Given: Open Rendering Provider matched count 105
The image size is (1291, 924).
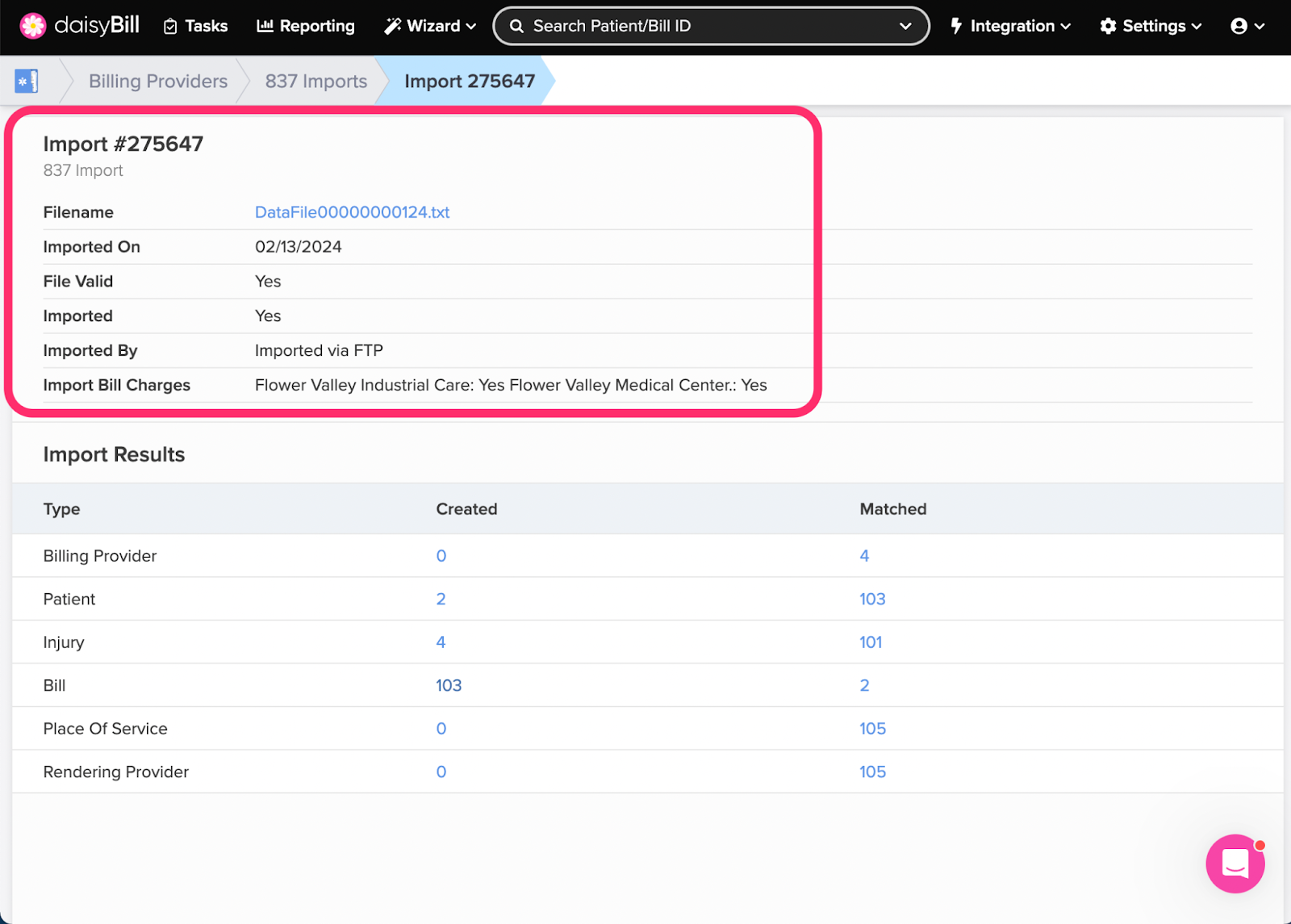Looking at the screenshot, I should tap(872, 771).
